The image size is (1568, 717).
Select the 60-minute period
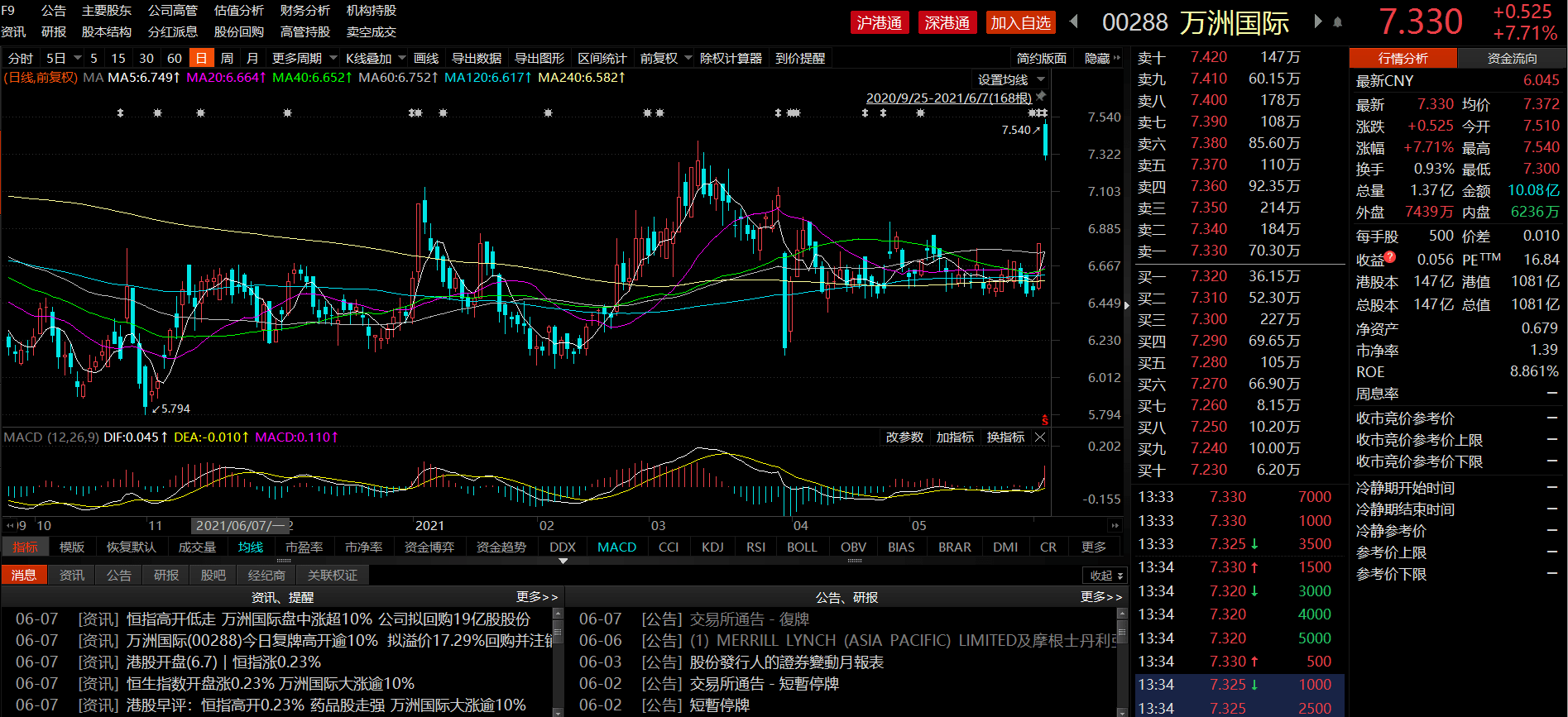coord(175,58)
